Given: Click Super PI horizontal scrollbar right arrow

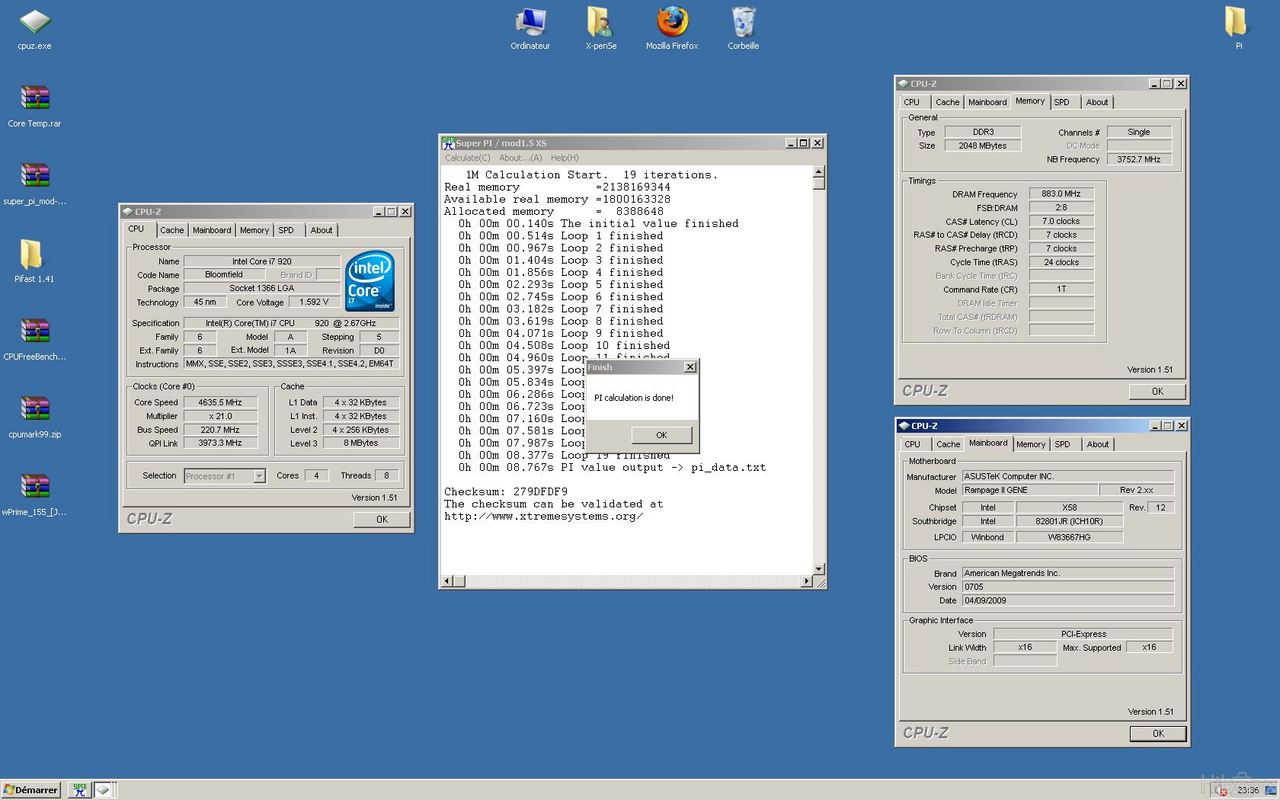Looking at the screenshot, I should (807, 581).
